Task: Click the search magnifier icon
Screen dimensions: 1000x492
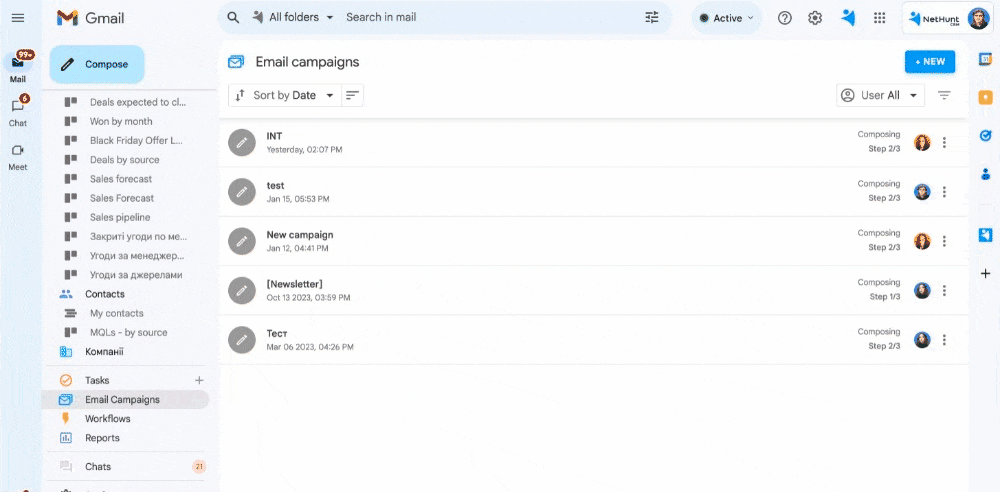Action: coord(233,18)
